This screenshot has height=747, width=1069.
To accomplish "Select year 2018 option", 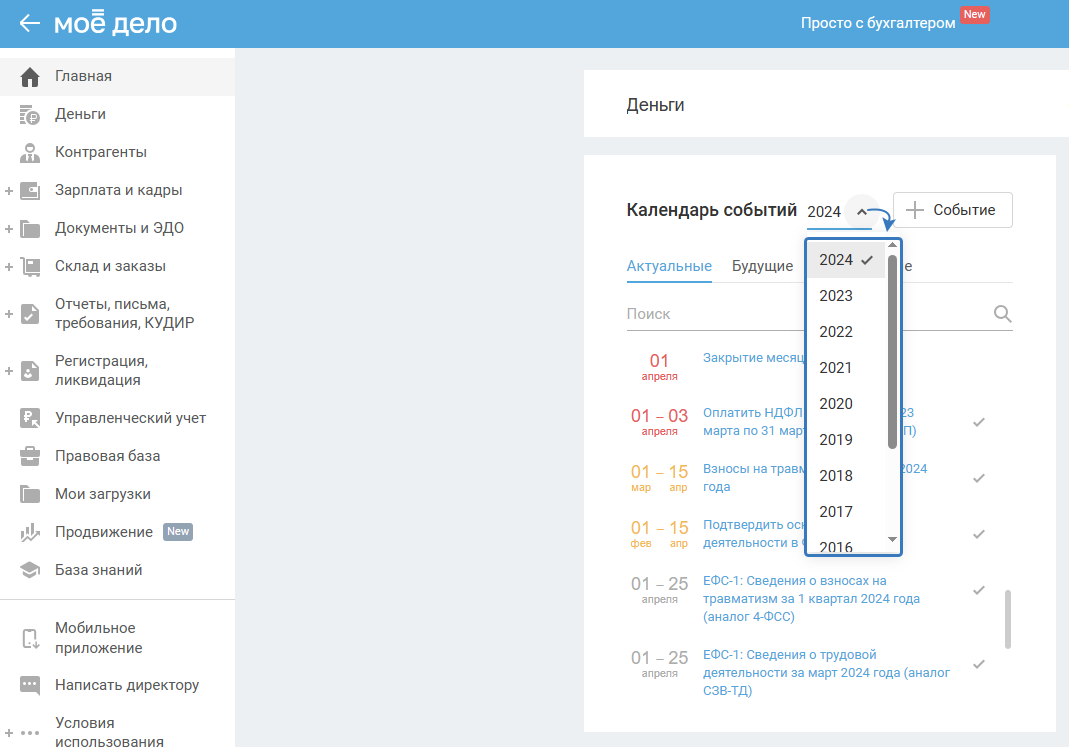I will [x=846, y=476].
